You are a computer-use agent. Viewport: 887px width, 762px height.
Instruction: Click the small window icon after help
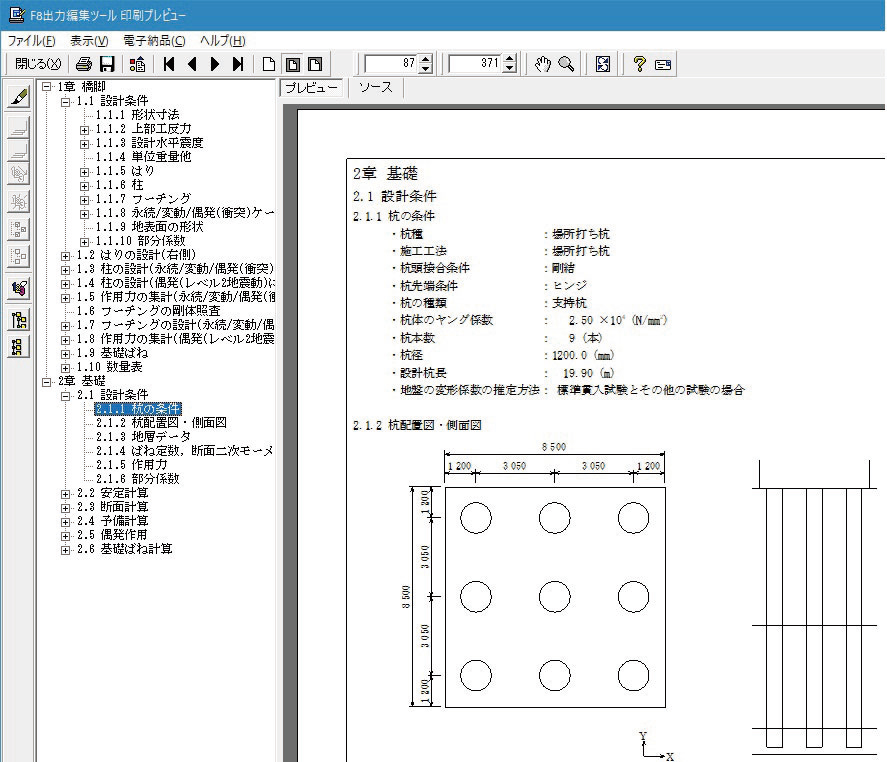[x=662, y=64]
